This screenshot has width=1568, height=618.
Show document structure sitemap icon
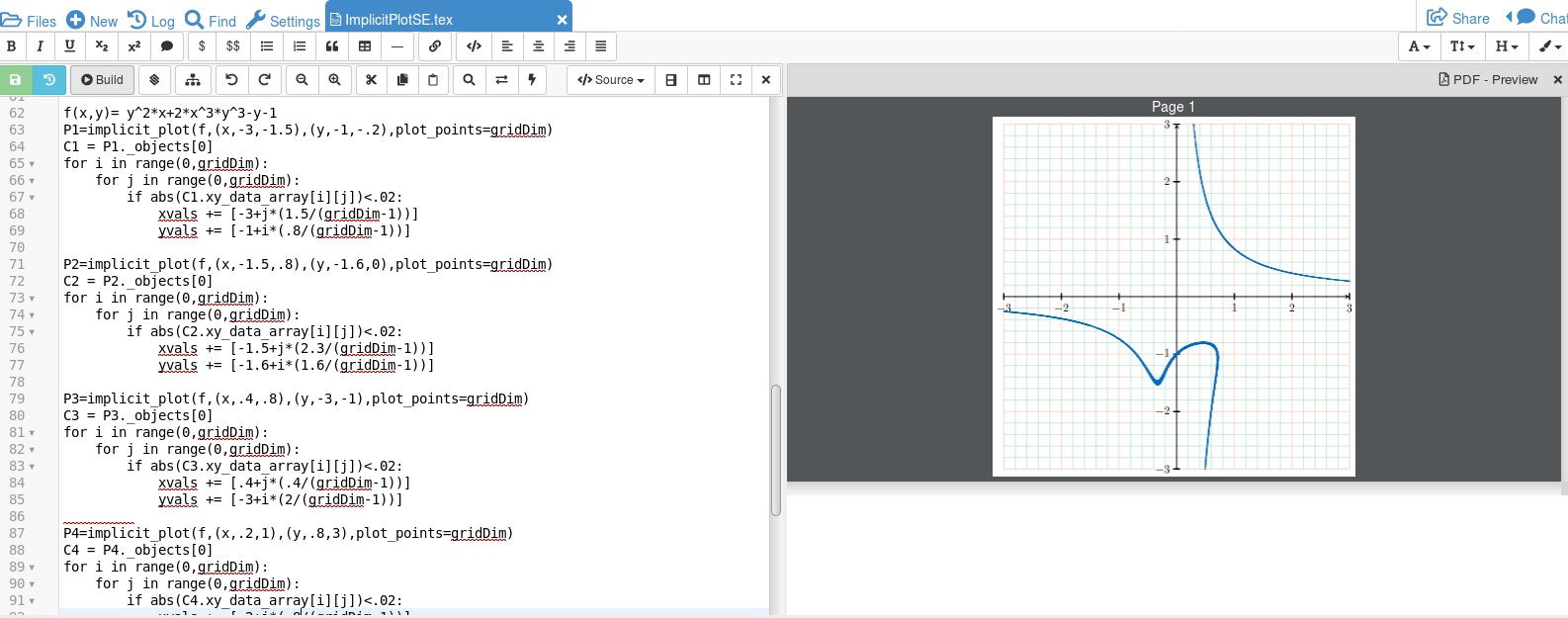(x=193, y=80)
